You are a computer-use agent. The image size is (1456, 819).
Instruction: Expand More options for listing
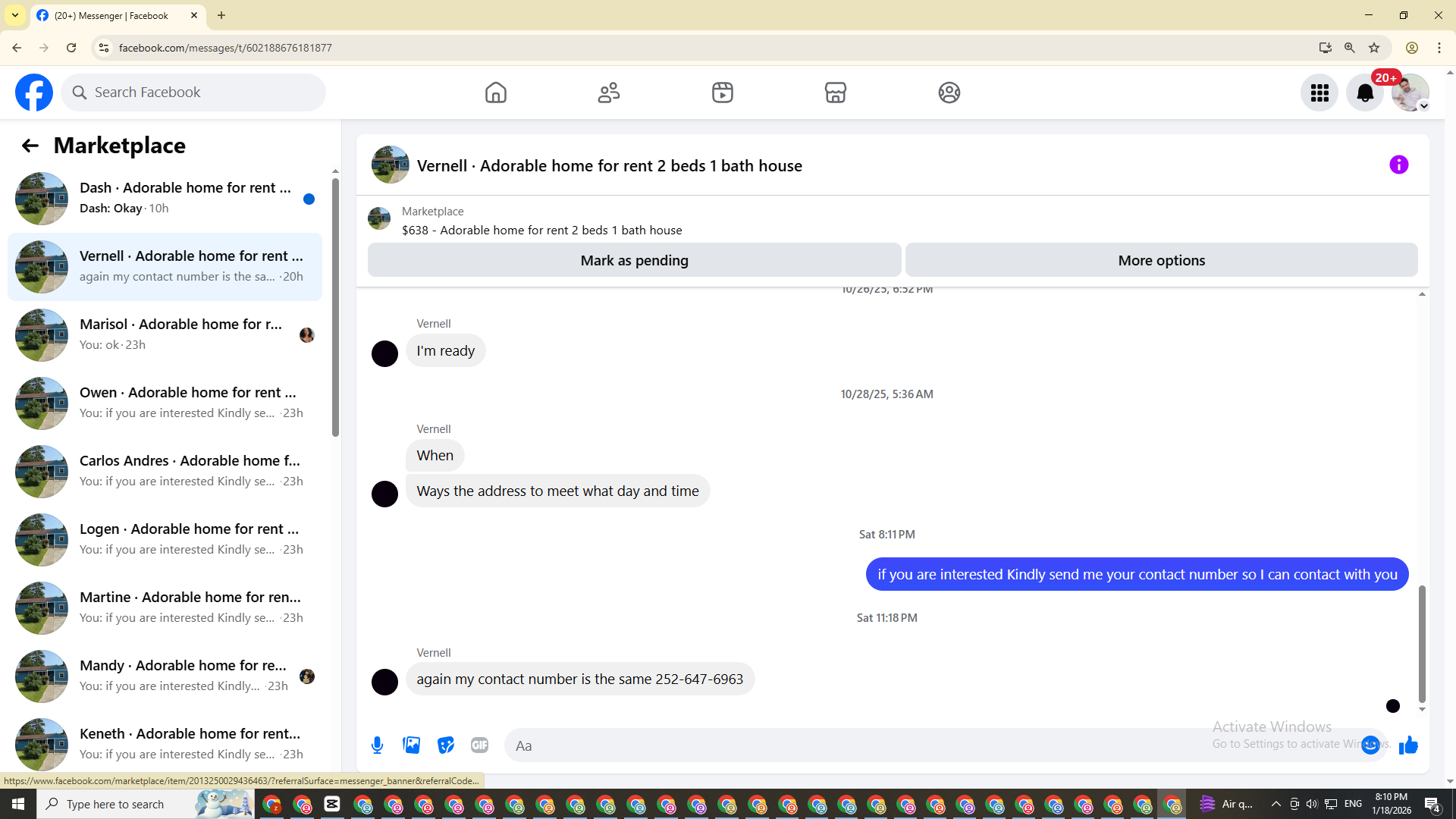coord(1161,260)
